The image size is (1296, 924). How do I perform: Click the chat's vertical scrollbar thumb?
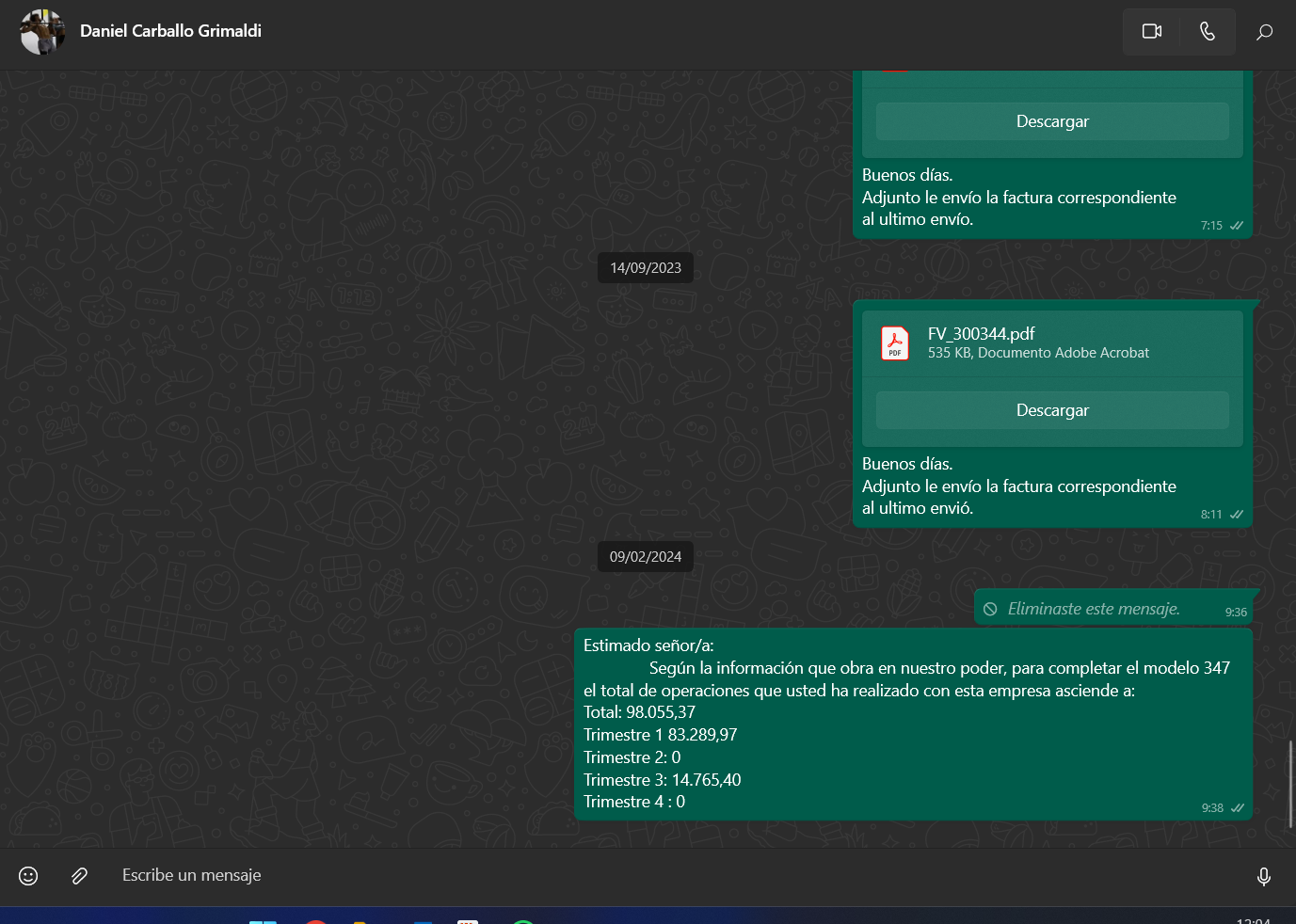coord(1290,784)
